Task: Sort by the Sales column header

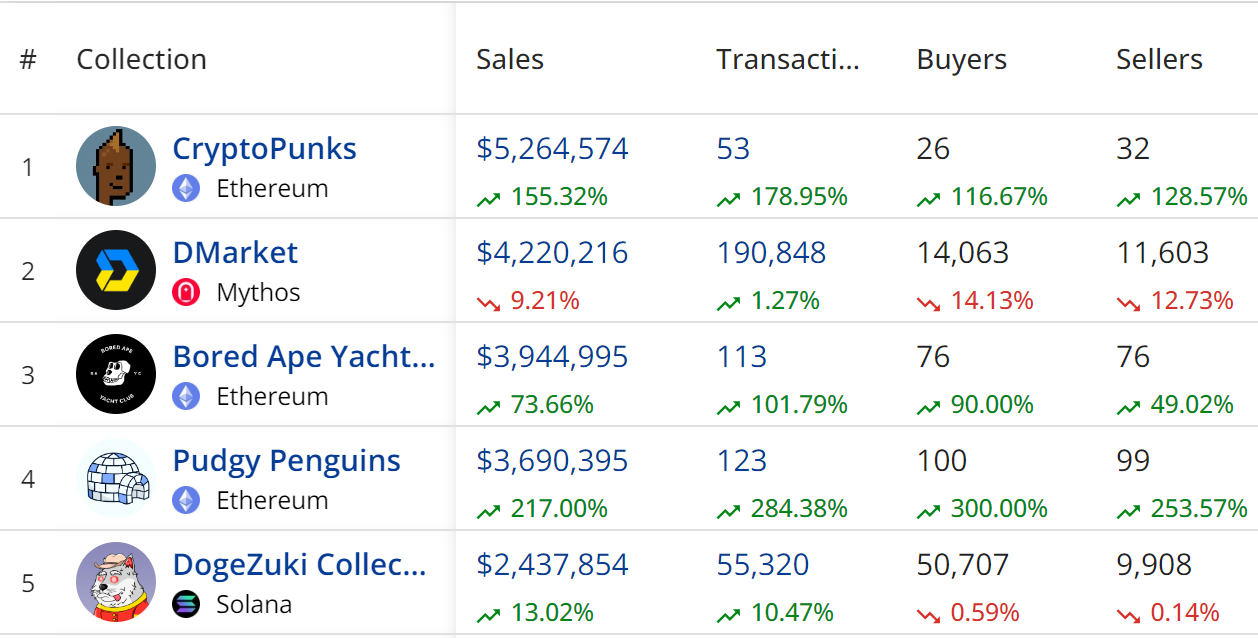Action: point(510,59)
